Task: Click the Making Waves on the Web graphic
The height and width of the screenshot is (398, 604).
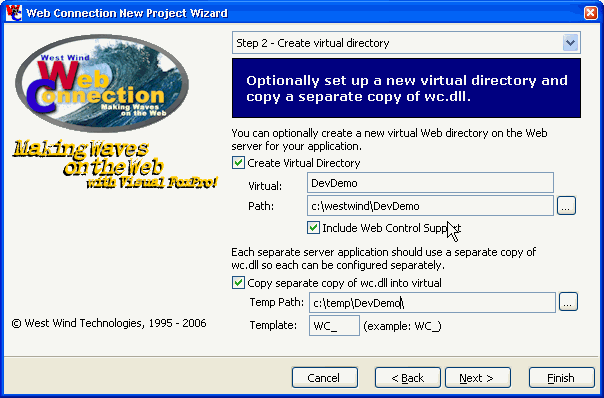Action: pyautogui.click(x=115, y=165)
